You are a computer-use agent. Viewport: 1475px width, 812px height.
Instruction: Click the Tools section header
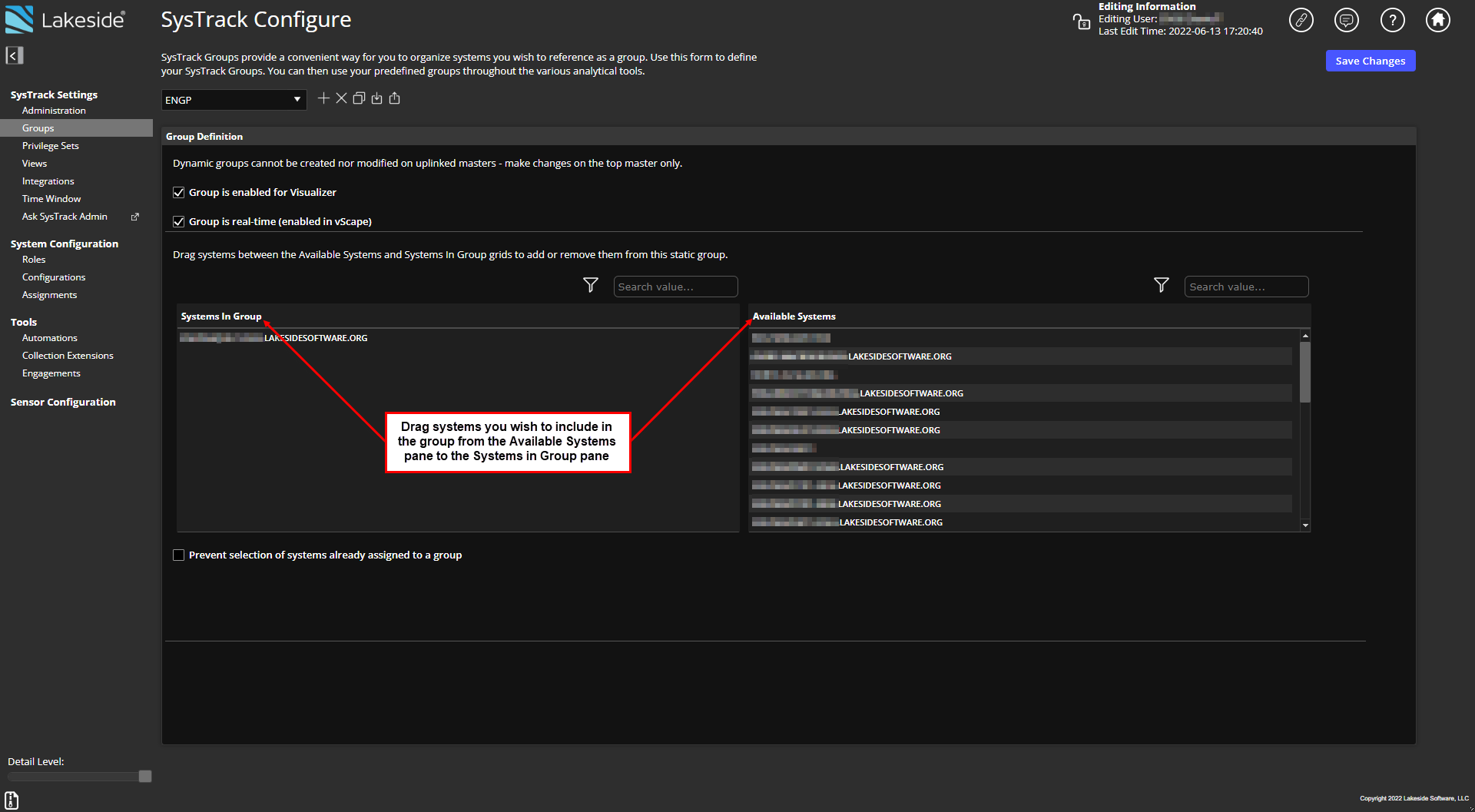point(24,323)
